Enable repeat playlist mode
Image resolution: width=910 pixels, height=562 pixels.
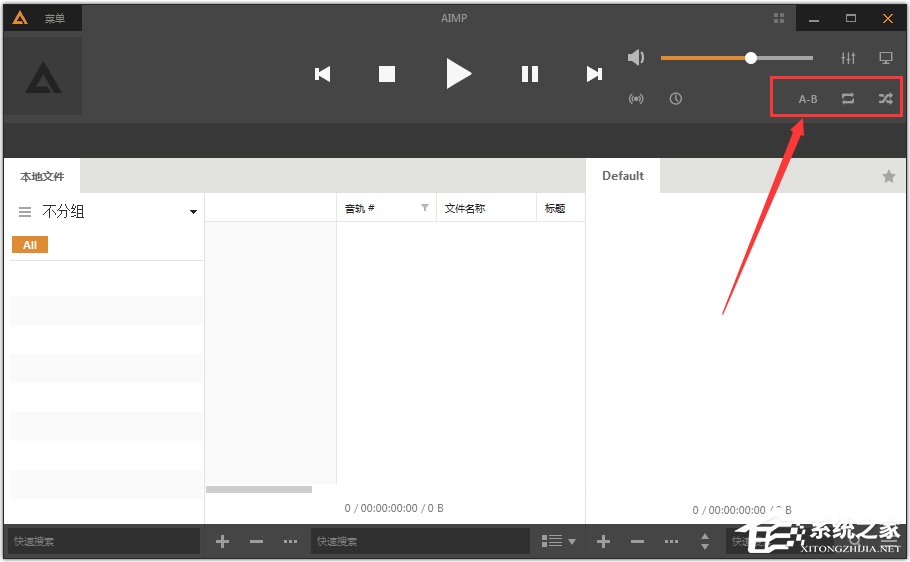coord(848,99)
